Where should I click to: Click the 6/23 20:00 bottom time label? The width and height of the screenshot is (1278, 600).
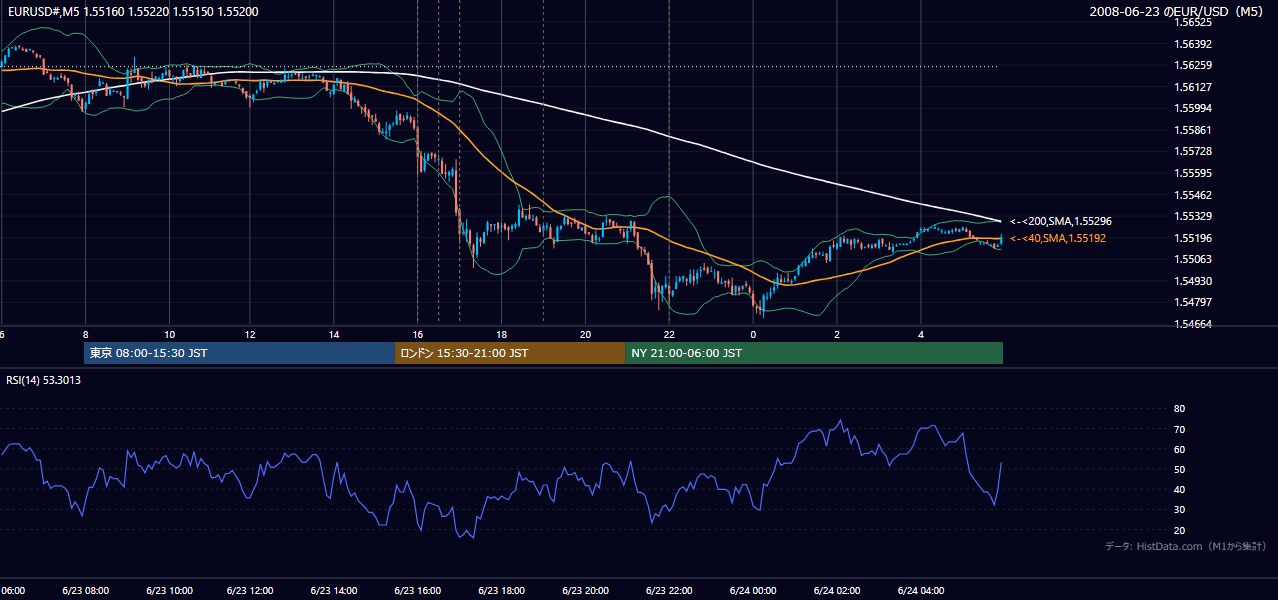[586, 590]
